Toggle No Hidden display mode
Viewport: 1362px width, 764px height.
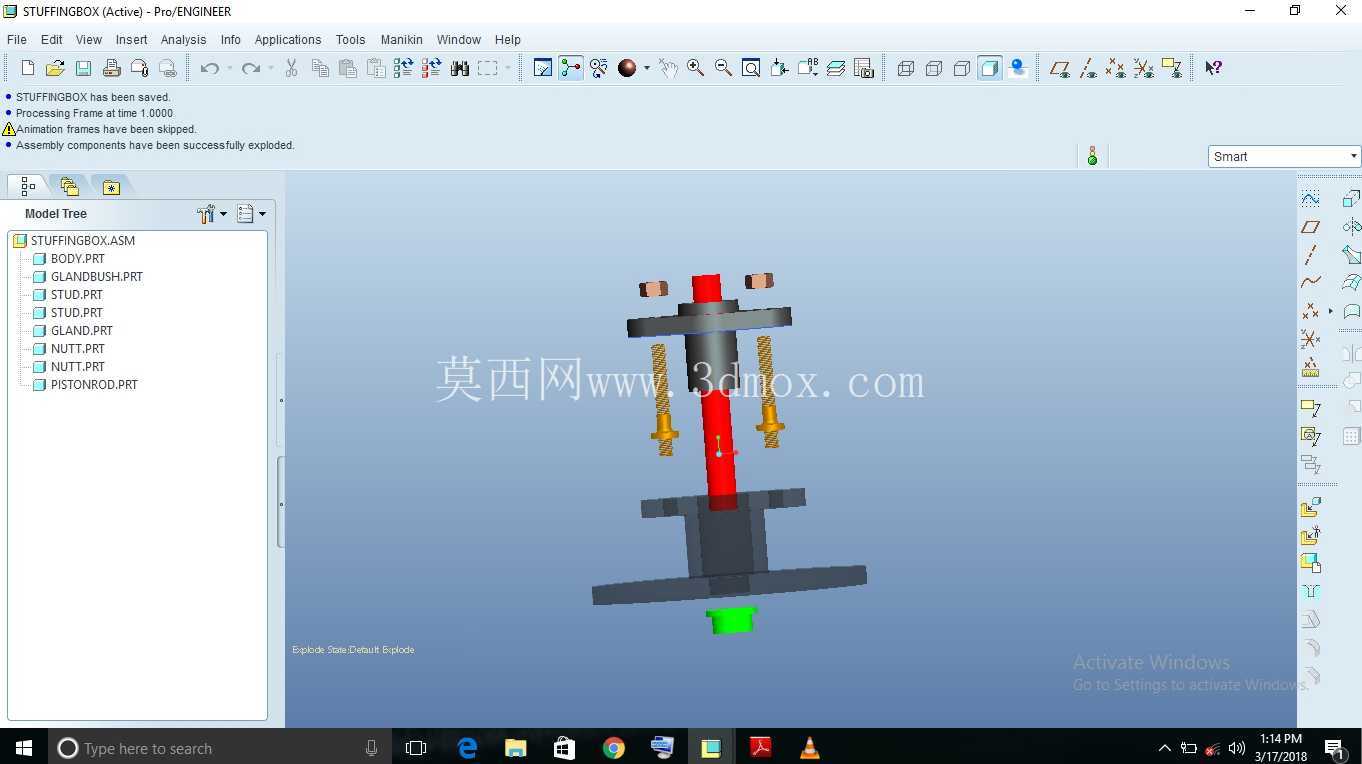(962, 68)
